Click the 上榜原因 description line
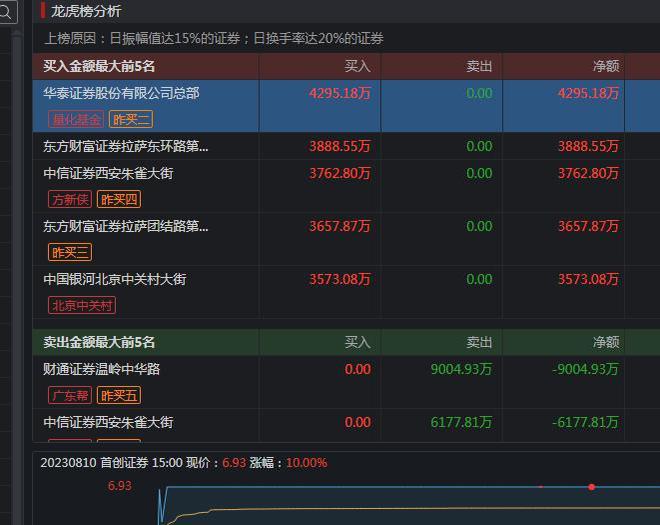The image size is (660, 525). point(214,38)
